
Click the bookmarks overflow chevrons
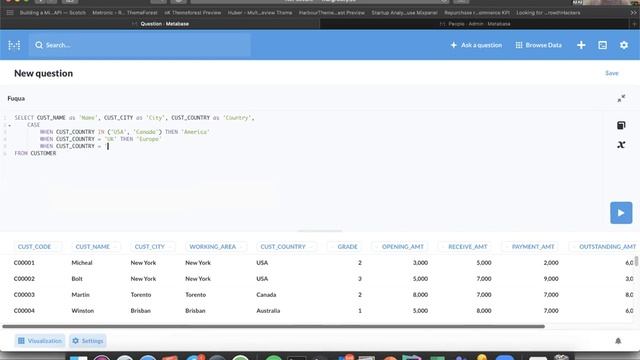pos(633,13)
